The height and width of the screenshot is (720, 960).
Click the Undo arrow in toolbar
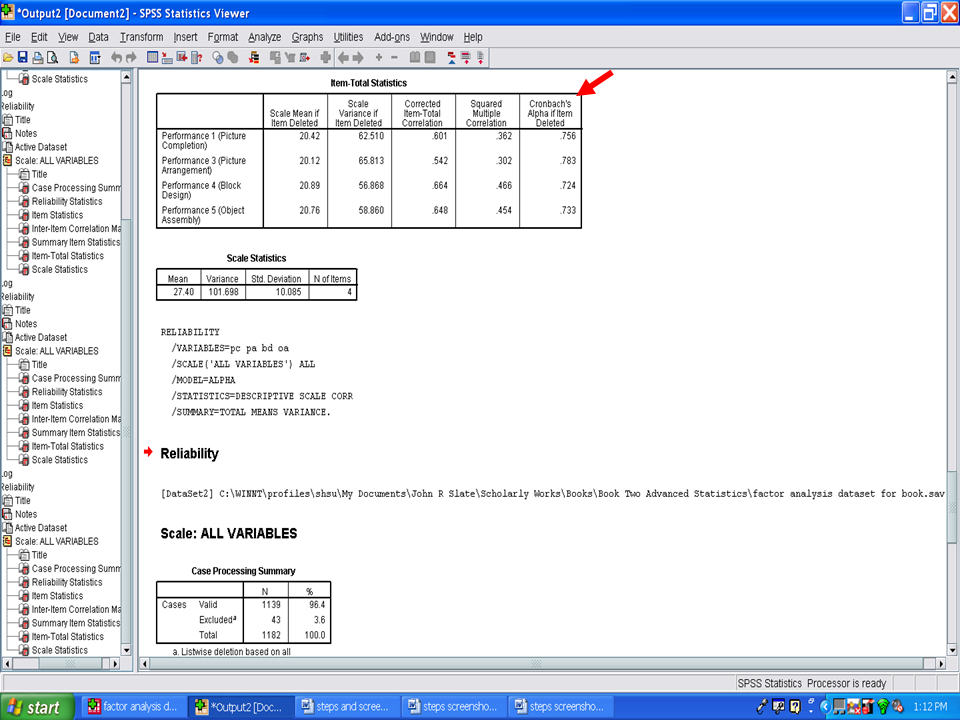click(117, 58)
